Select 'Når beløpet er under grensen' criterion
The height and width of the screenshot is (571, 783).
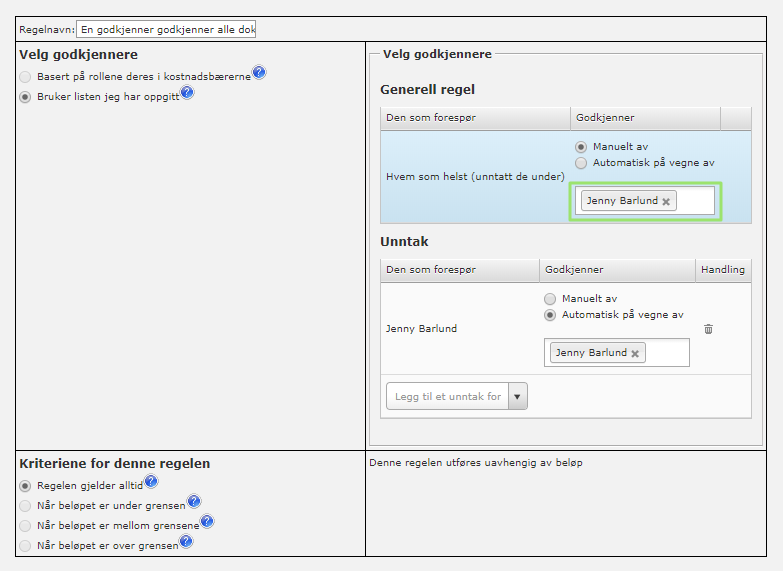point(25,506)
